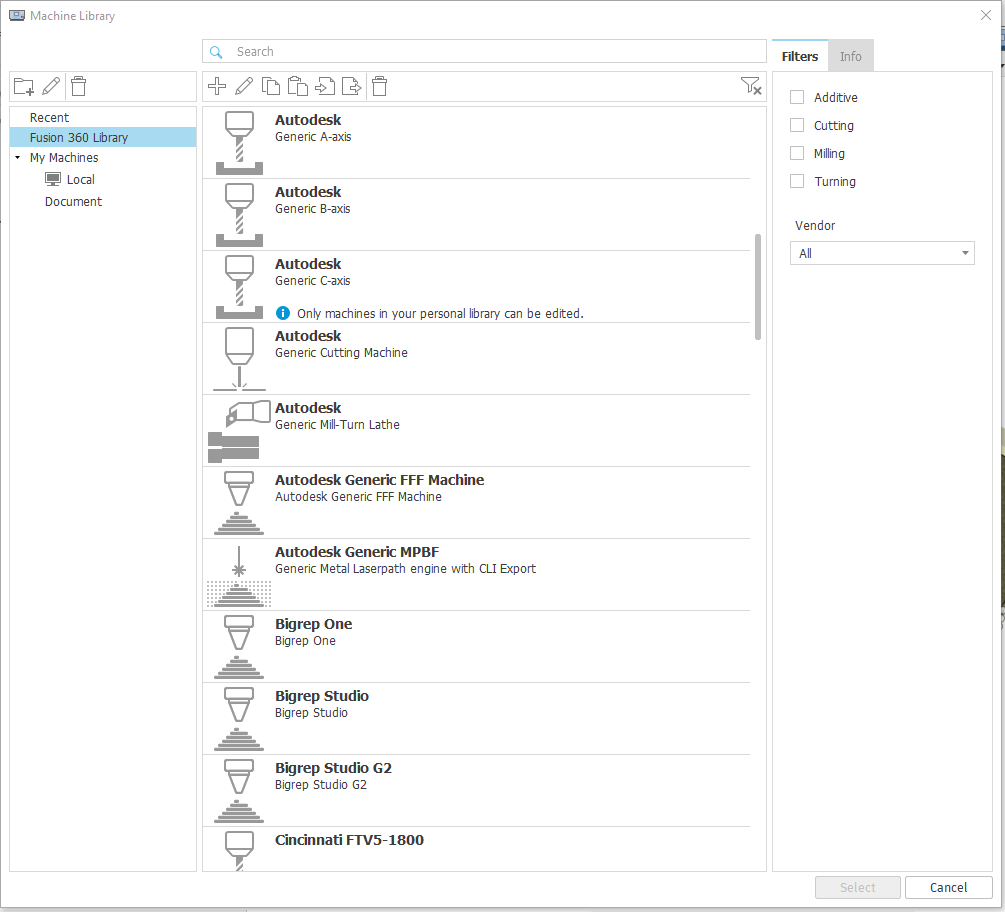Viewport: 1005px width, 912px height.
Task: Enable the Milling filter checkbox
Action: pos(797,153)
